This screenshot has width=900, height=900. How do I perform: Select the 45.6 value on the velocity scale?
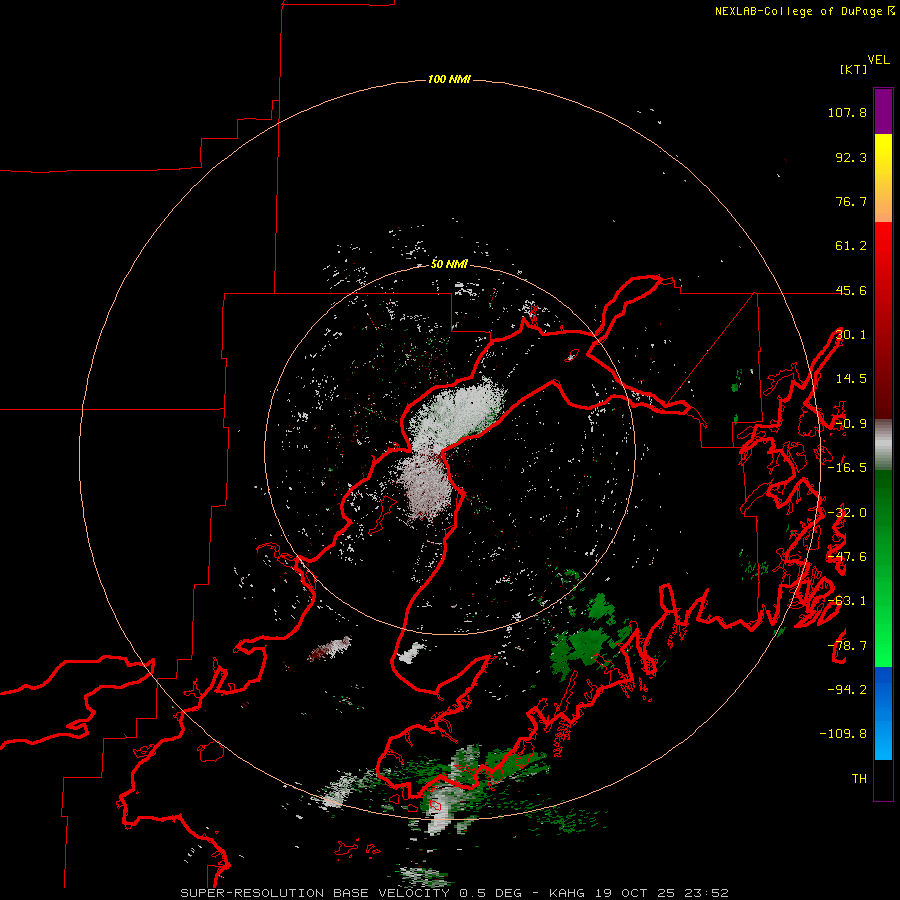851,290
